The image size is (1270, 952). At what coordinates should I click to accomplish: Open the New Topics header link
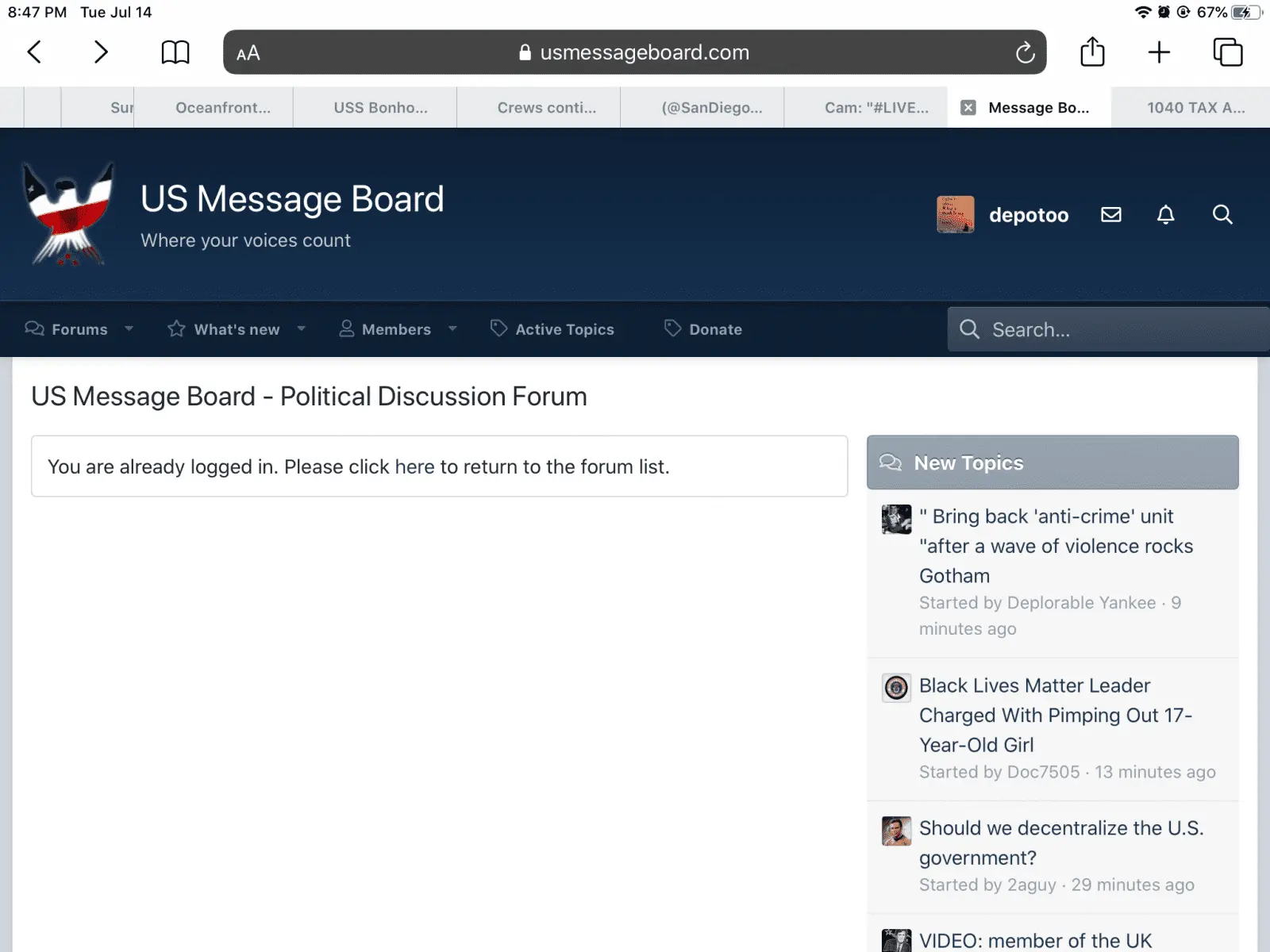[968, 463]
